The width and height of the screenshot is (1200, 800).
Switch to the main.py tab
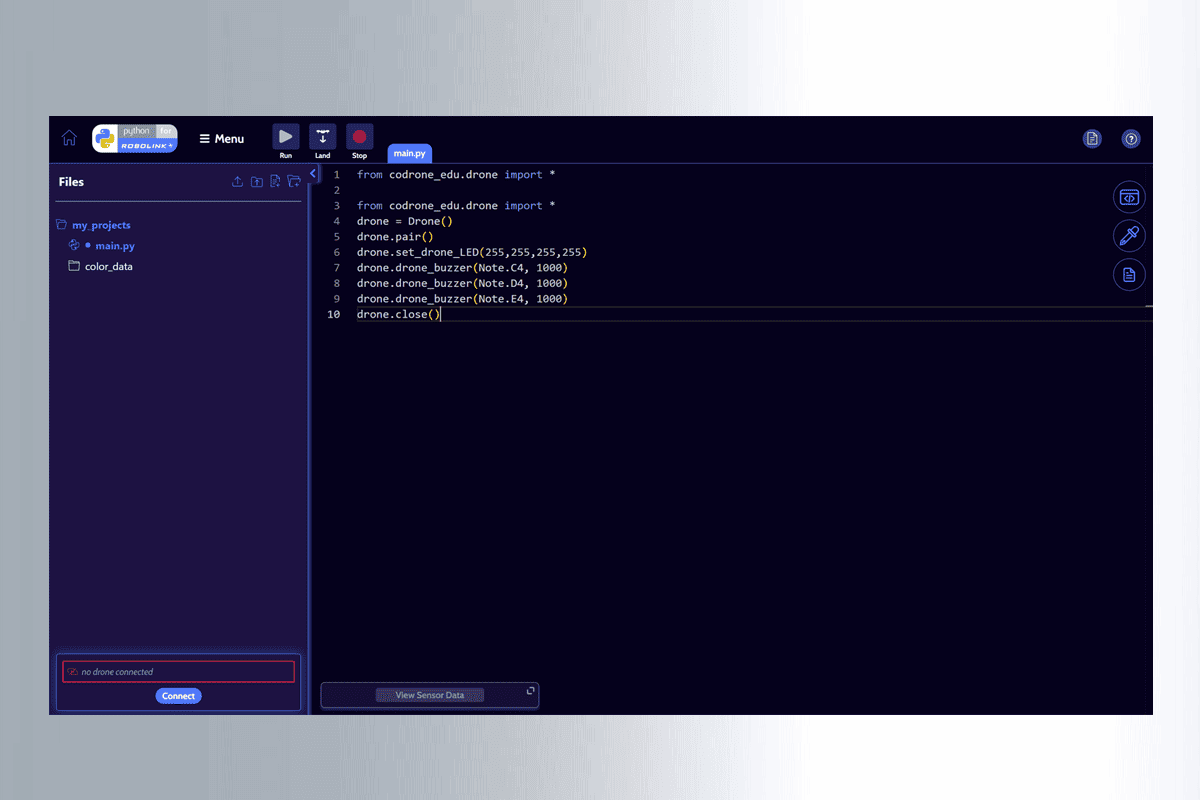(409, 153)
